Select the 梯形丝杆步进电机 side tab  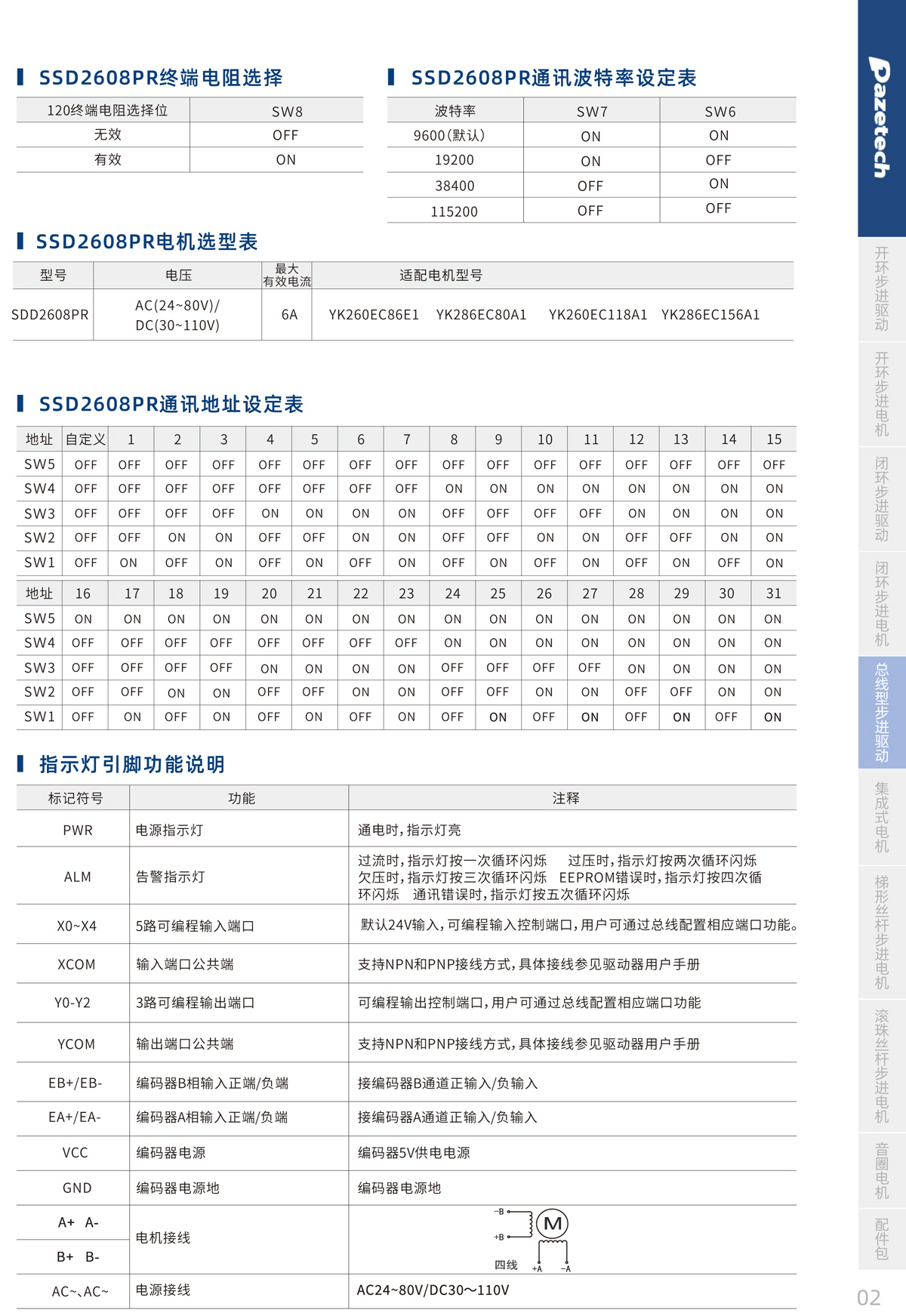pos(881,932)
